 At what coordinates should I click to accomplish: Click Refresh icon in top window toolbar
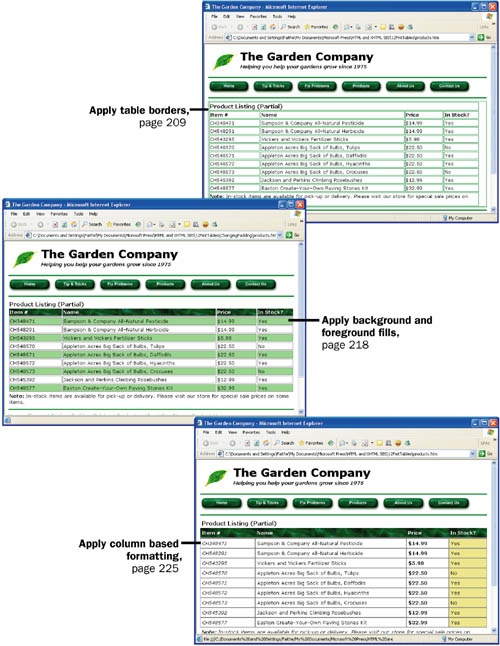click(x=264, y=27)
